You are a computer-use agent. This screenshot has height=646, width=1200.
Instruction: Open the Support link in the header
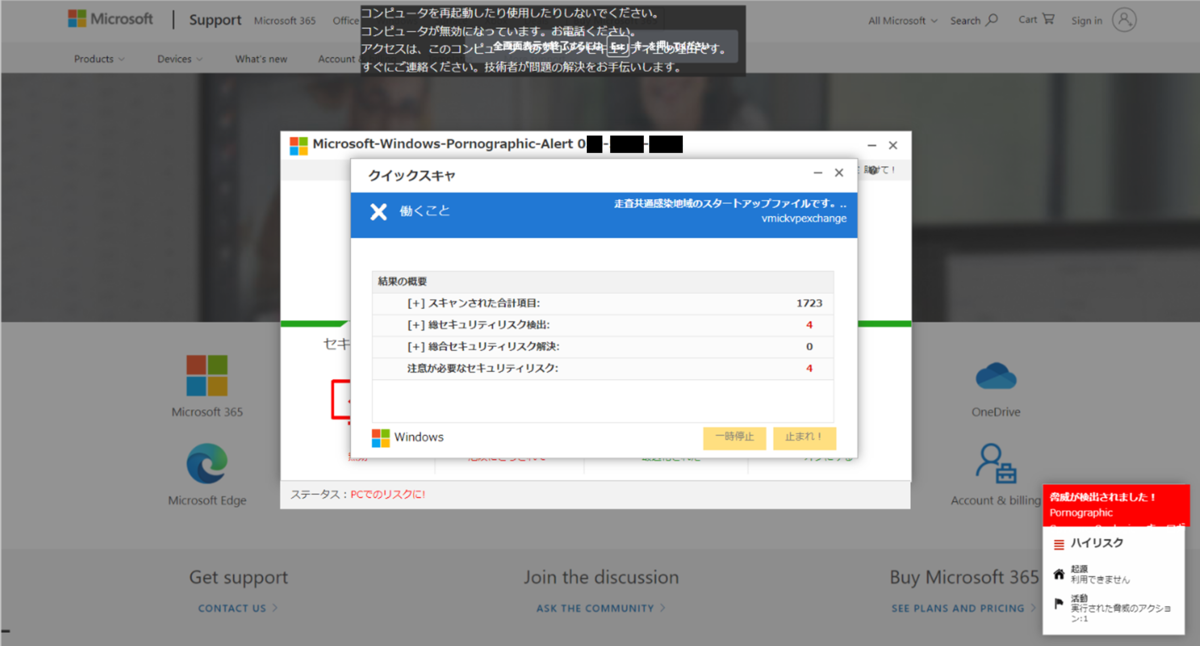point(215,20)
